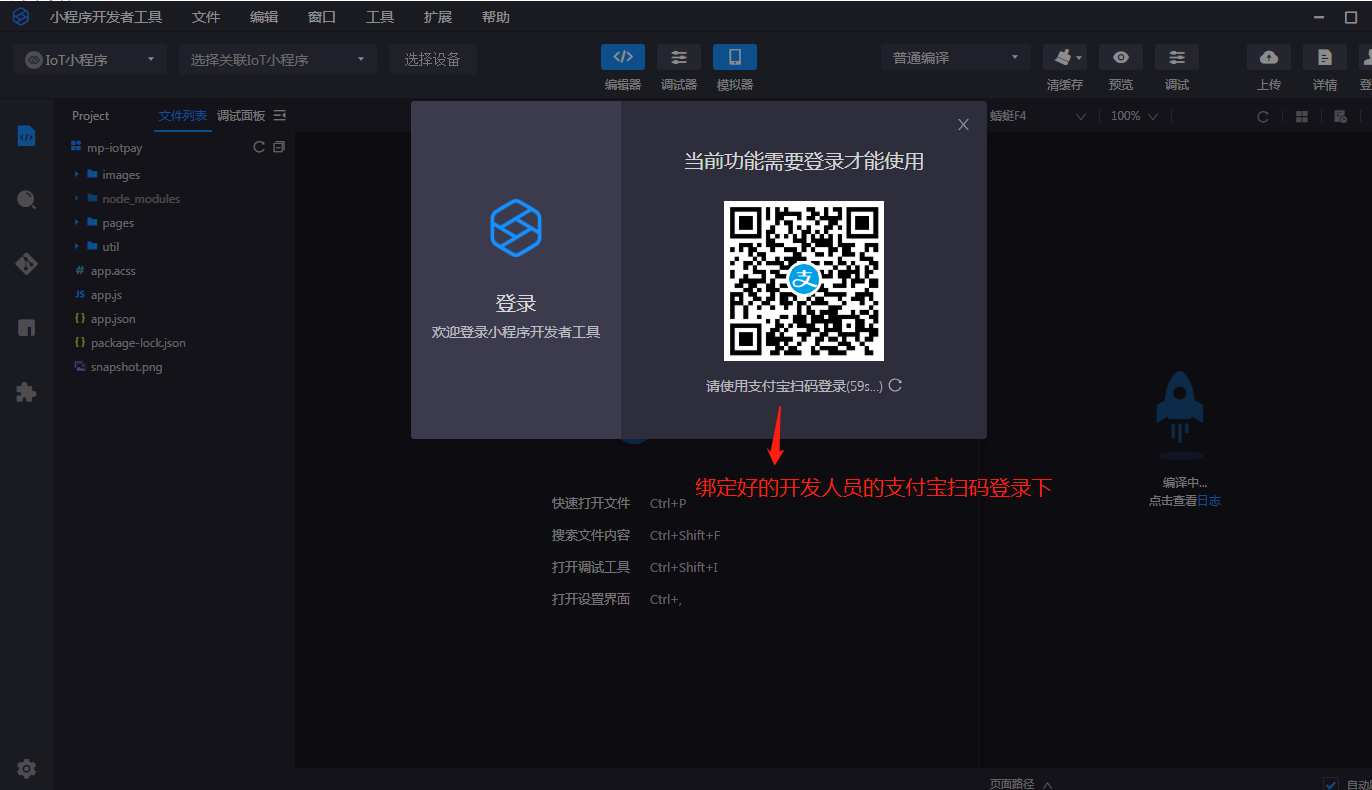1372x790 pixels.
Task: Click the simulator grid layout icon
Action: tap(1302, 116)
